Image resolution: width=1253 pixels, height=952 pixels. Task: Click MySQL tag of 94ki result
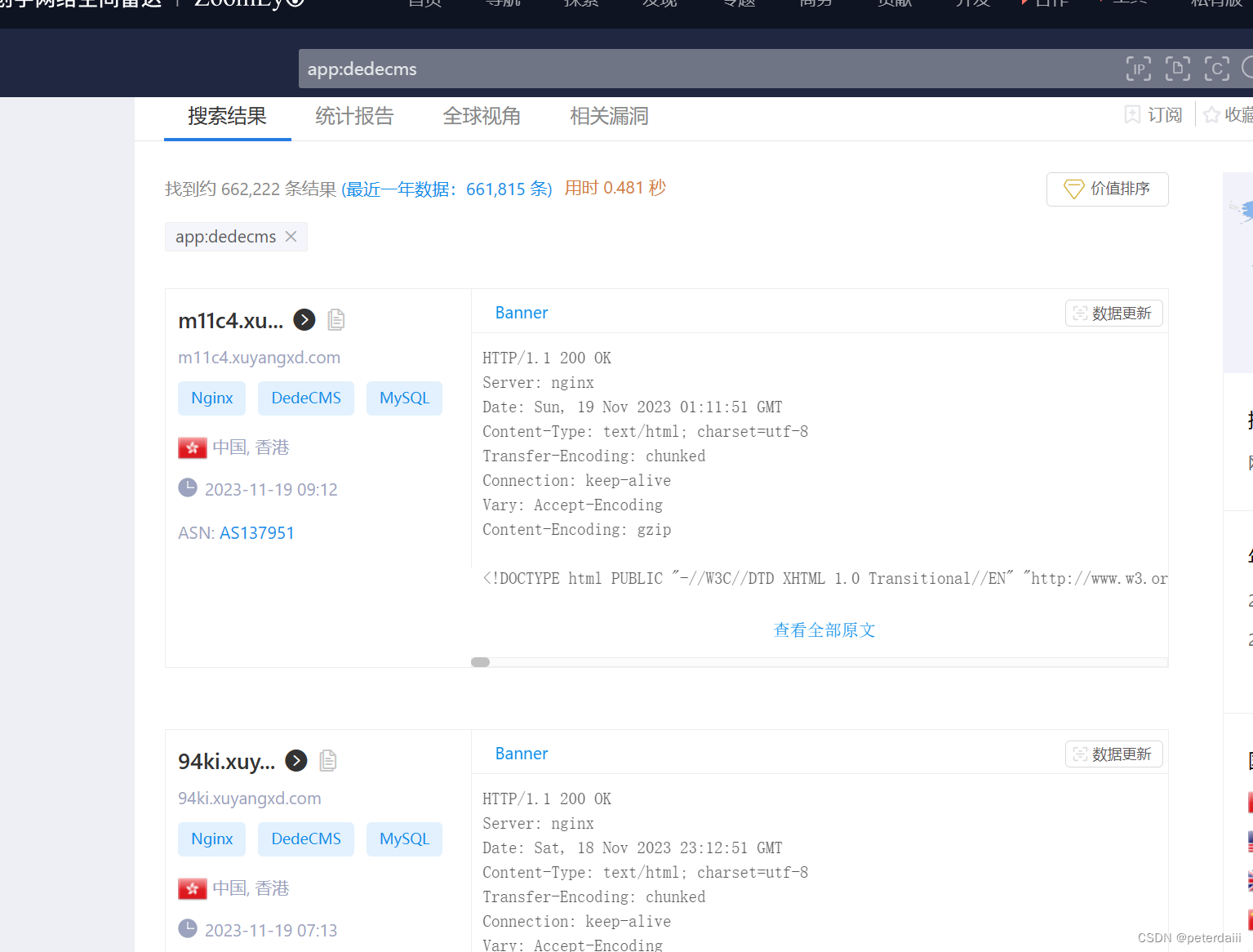404,839
